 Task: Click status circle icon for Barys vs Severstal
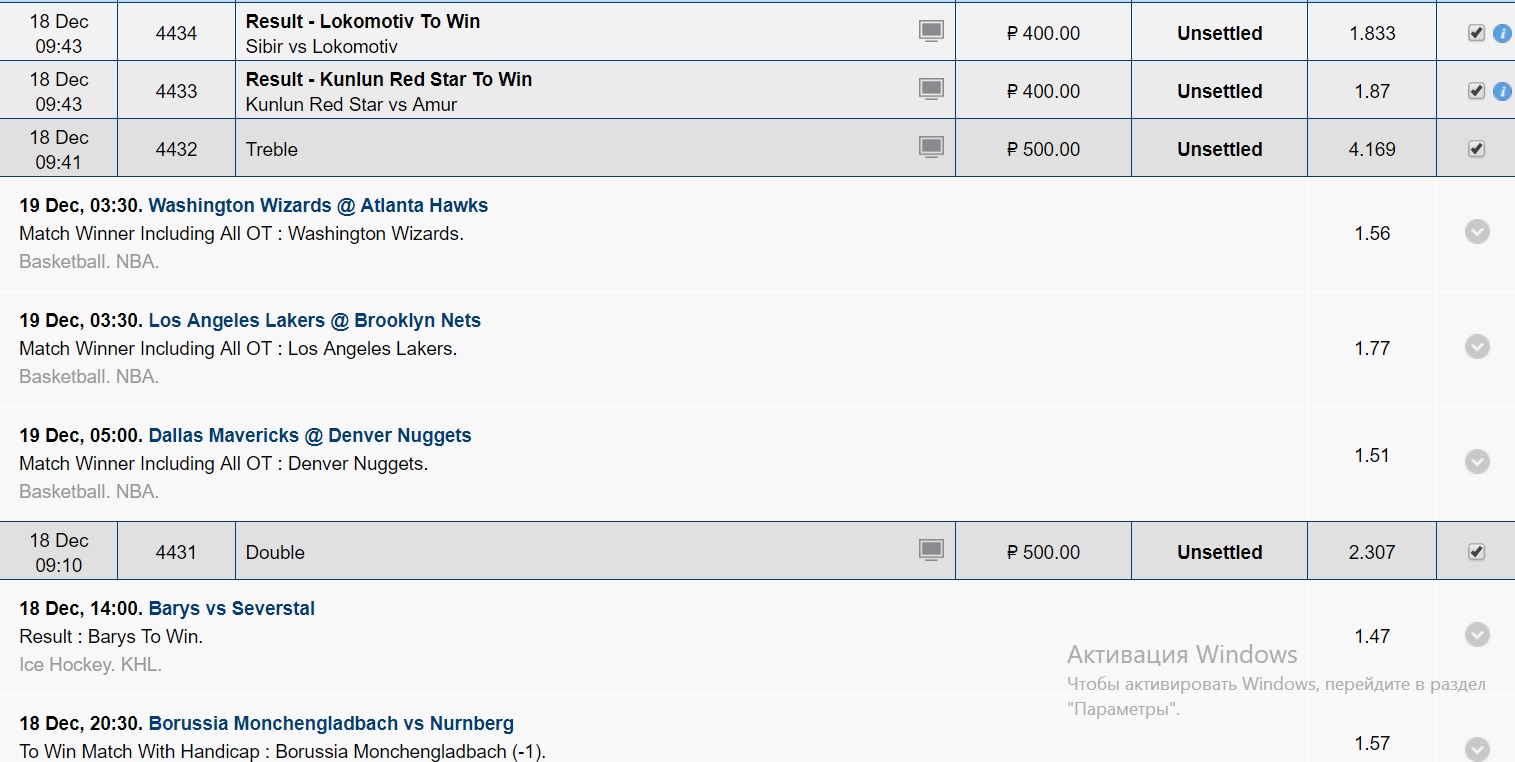(1477, 635)
